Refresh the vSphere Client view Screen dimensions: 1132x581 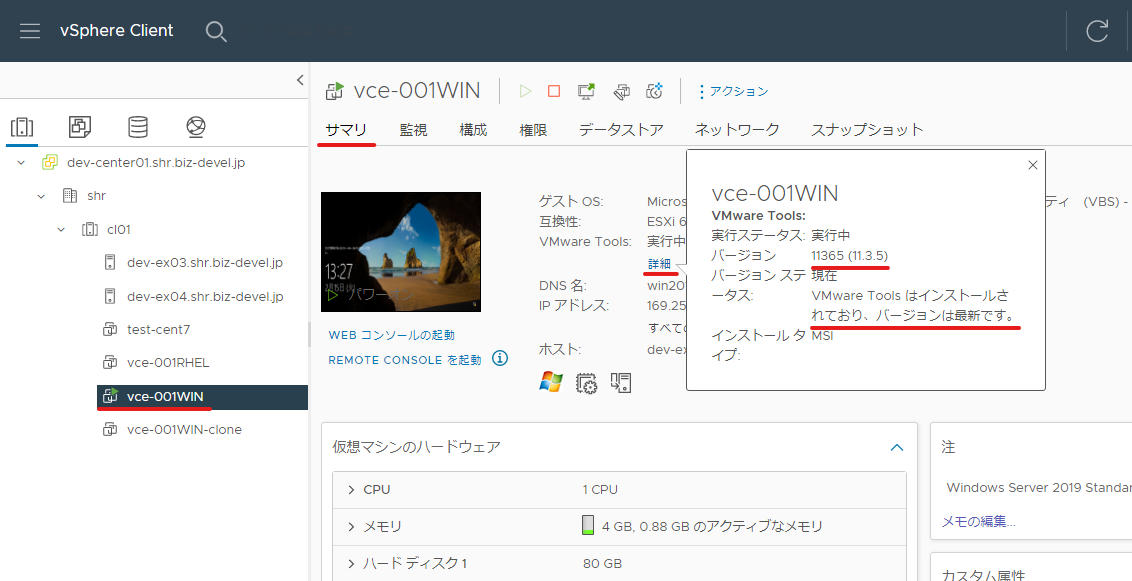coord(1097,31)
